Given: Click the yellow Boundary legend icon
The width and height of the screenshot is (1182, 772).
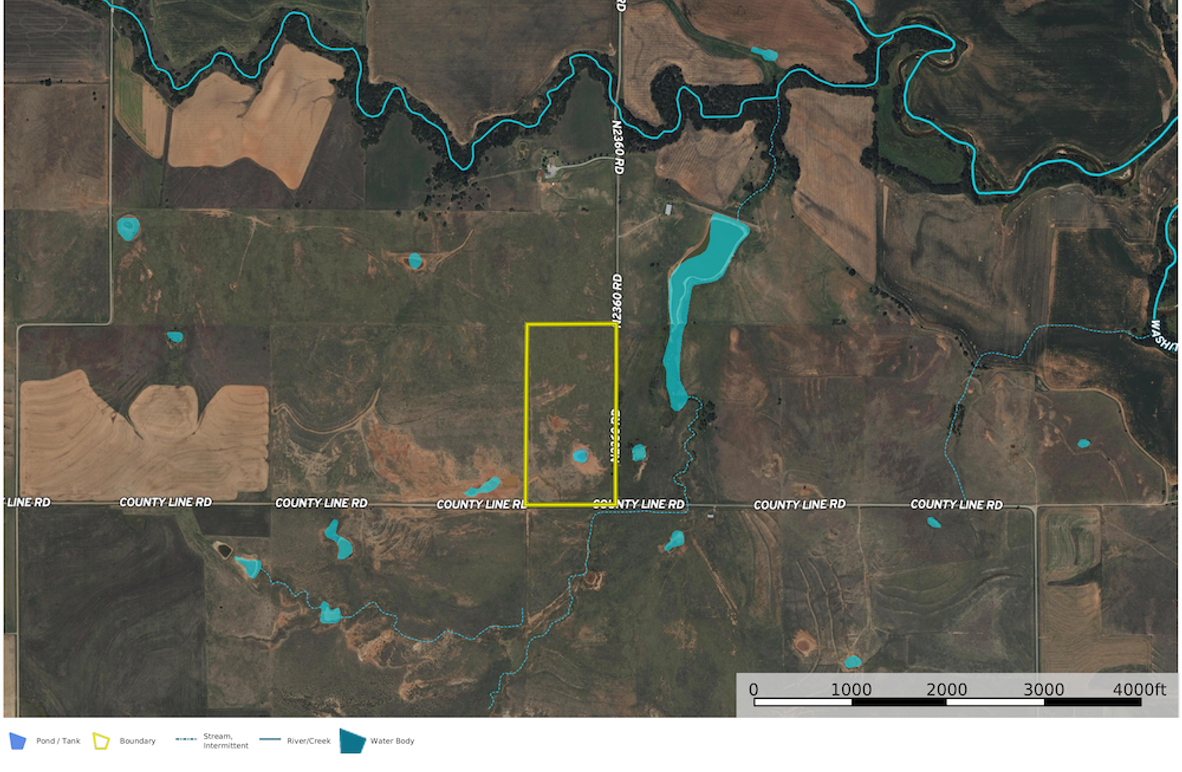Looking at the screenshot, I should tap(101, 741).
